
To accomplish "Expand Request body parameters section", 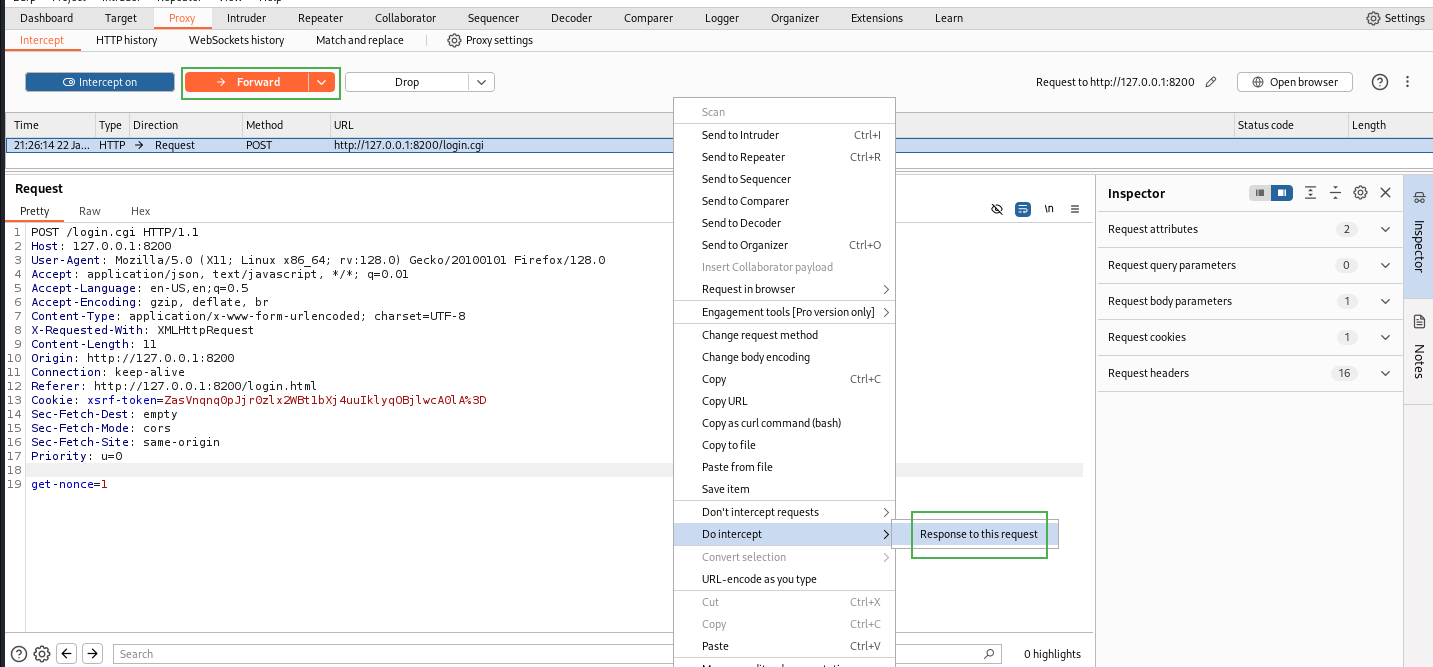I will point(1250,301).
